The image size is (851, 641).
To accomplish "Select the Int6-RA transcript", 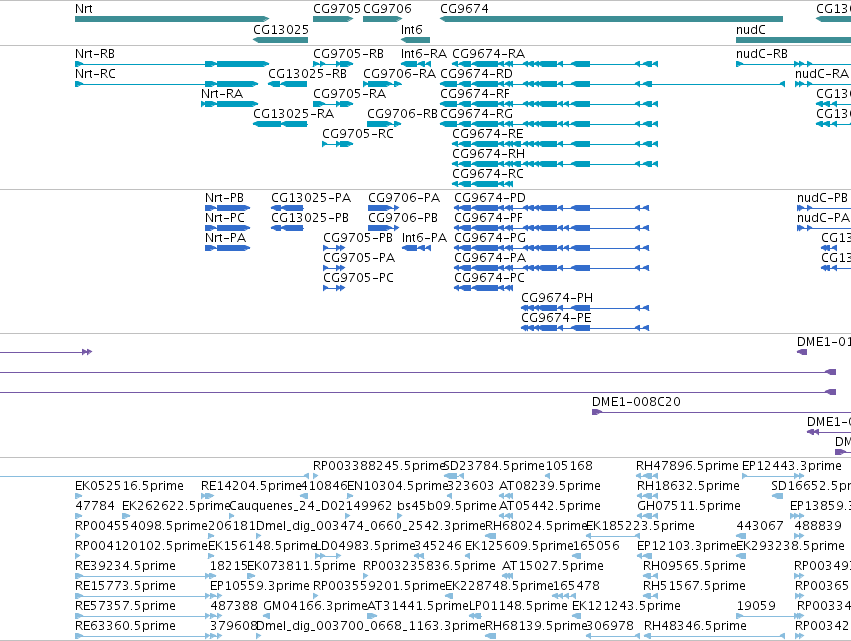I will (x=416, y=64).
